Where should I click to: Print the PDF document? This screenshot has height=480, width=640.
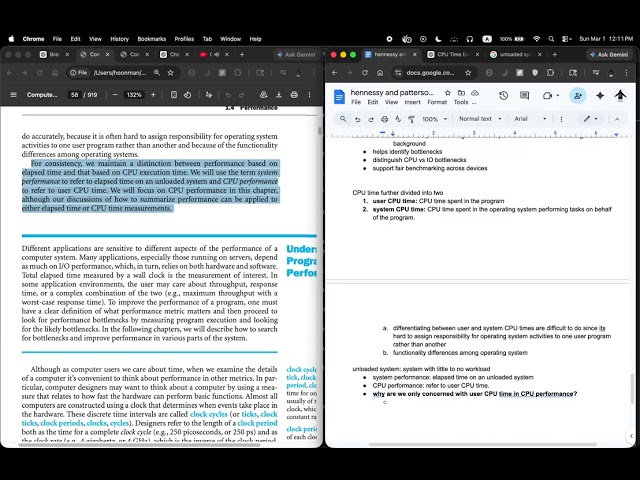[294, 95]
